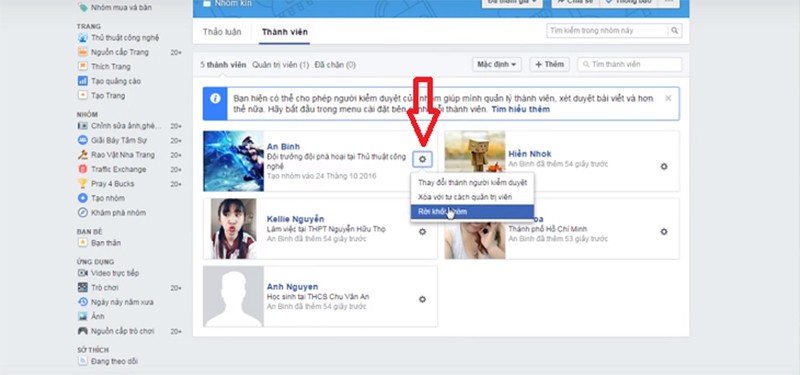Show Đã chặn (0) list

pyautogui.click(x=335, y=65)
